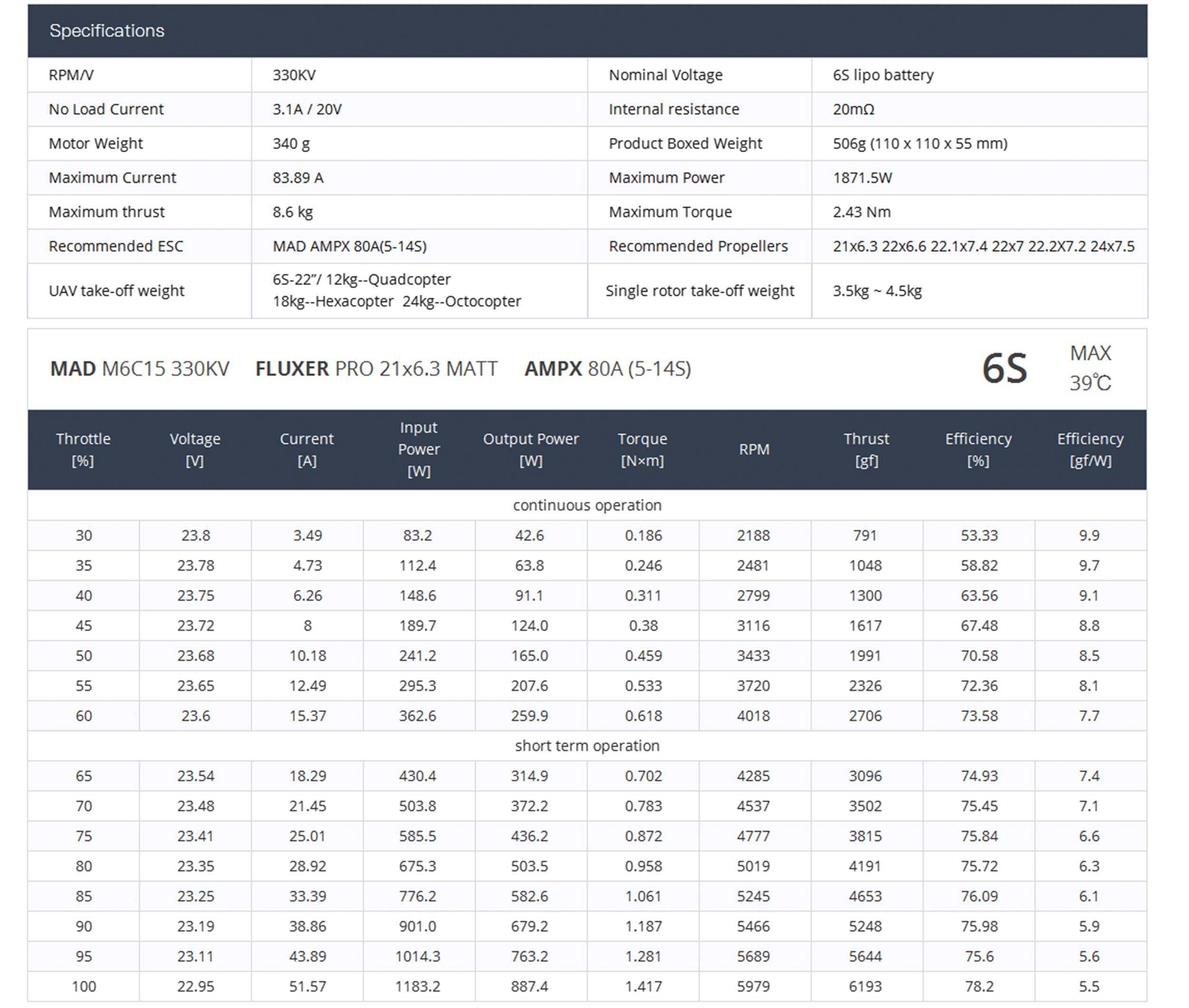Select the Recommended Propellers value cell
This screenshot has height=1008, width=1189.
coord(983,246)
